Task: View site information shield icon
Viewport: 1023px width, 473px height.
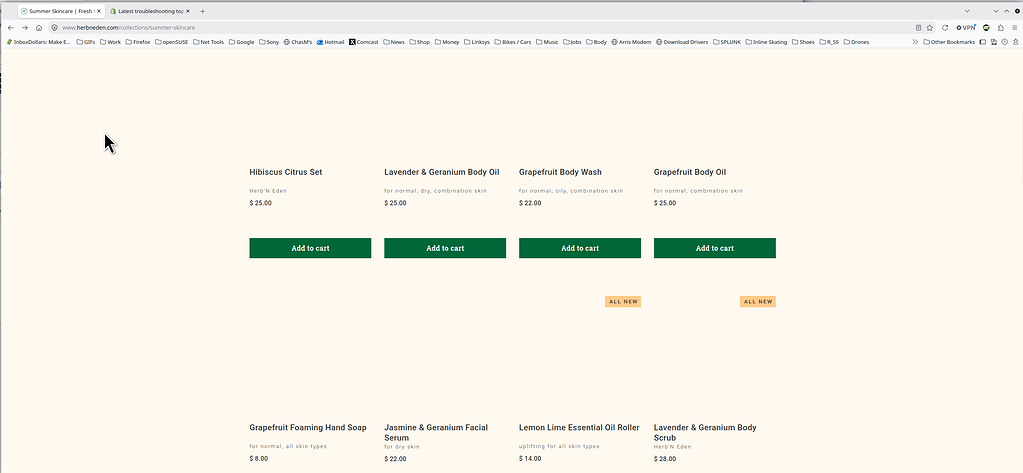Action: click(x=55, y=28)
